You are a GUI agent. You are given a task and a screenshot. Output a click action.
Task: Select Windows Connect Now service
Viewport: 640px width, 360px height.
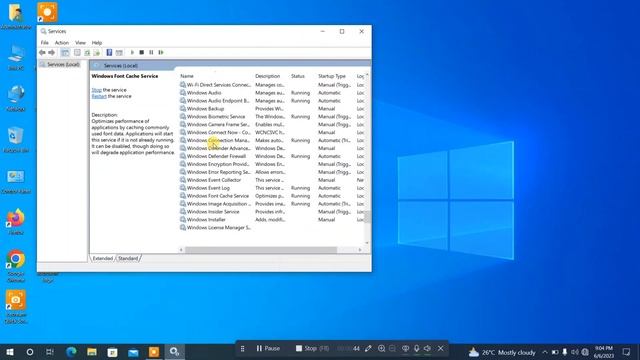[271, 132]
